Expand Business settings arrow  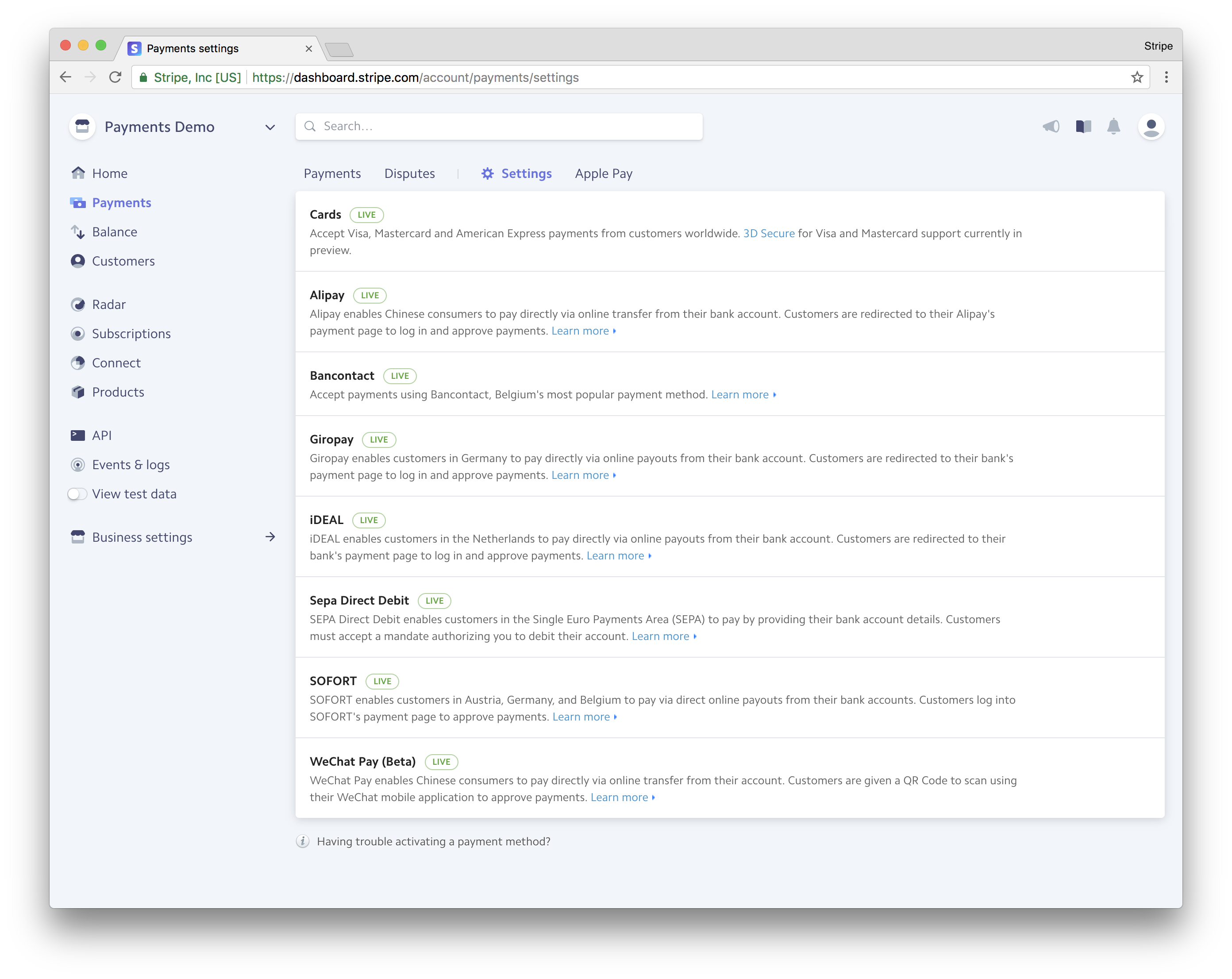point(269,537)
